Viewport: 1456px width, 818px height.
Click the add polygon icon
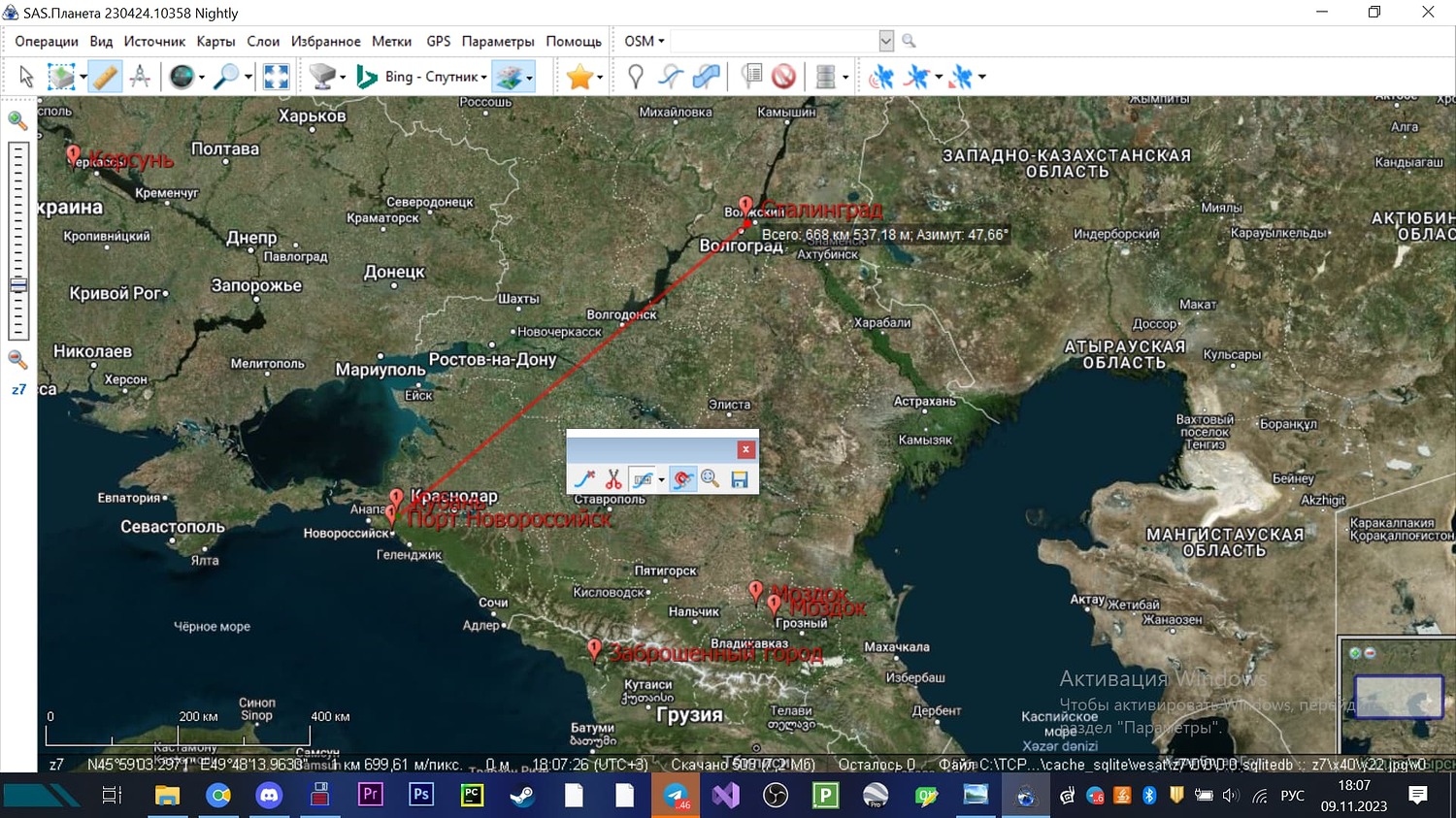(706, 77)
